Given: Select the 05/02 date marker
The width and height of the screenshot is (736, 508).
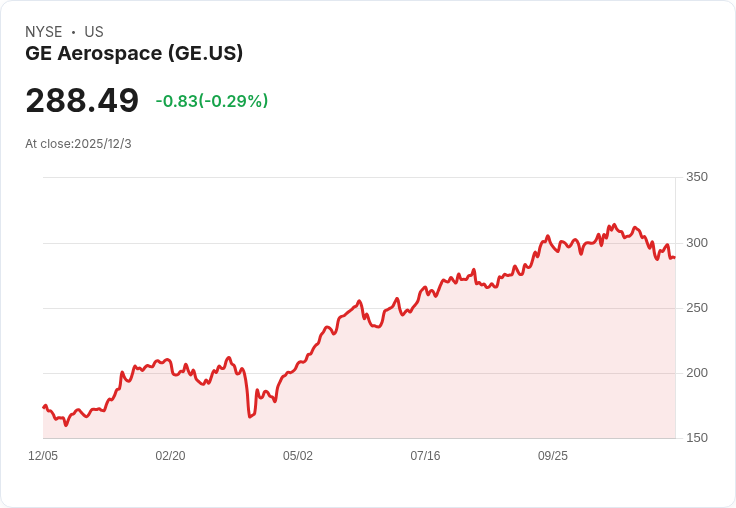Looking at the screenshot, I should (x=298, y=456).
